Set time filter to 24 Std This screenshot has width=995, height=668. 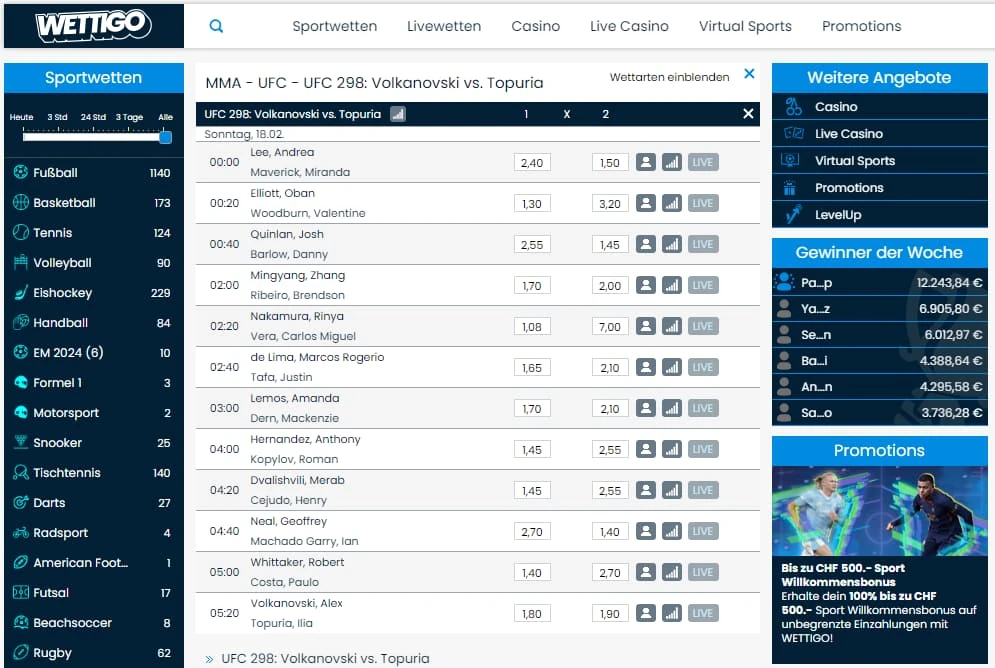(x=93, y=117)
